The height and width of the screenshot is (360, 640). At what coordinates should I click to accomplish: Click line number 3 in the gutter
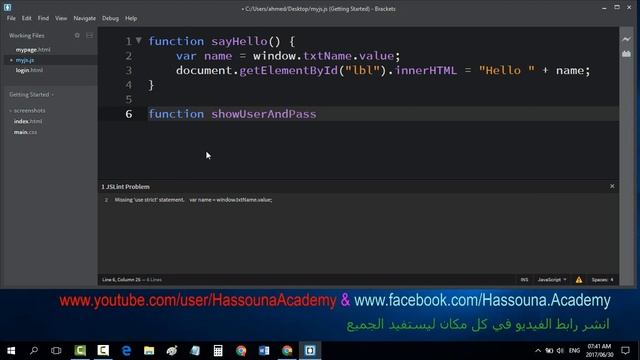pyautogui.click(x=129, y=71)
